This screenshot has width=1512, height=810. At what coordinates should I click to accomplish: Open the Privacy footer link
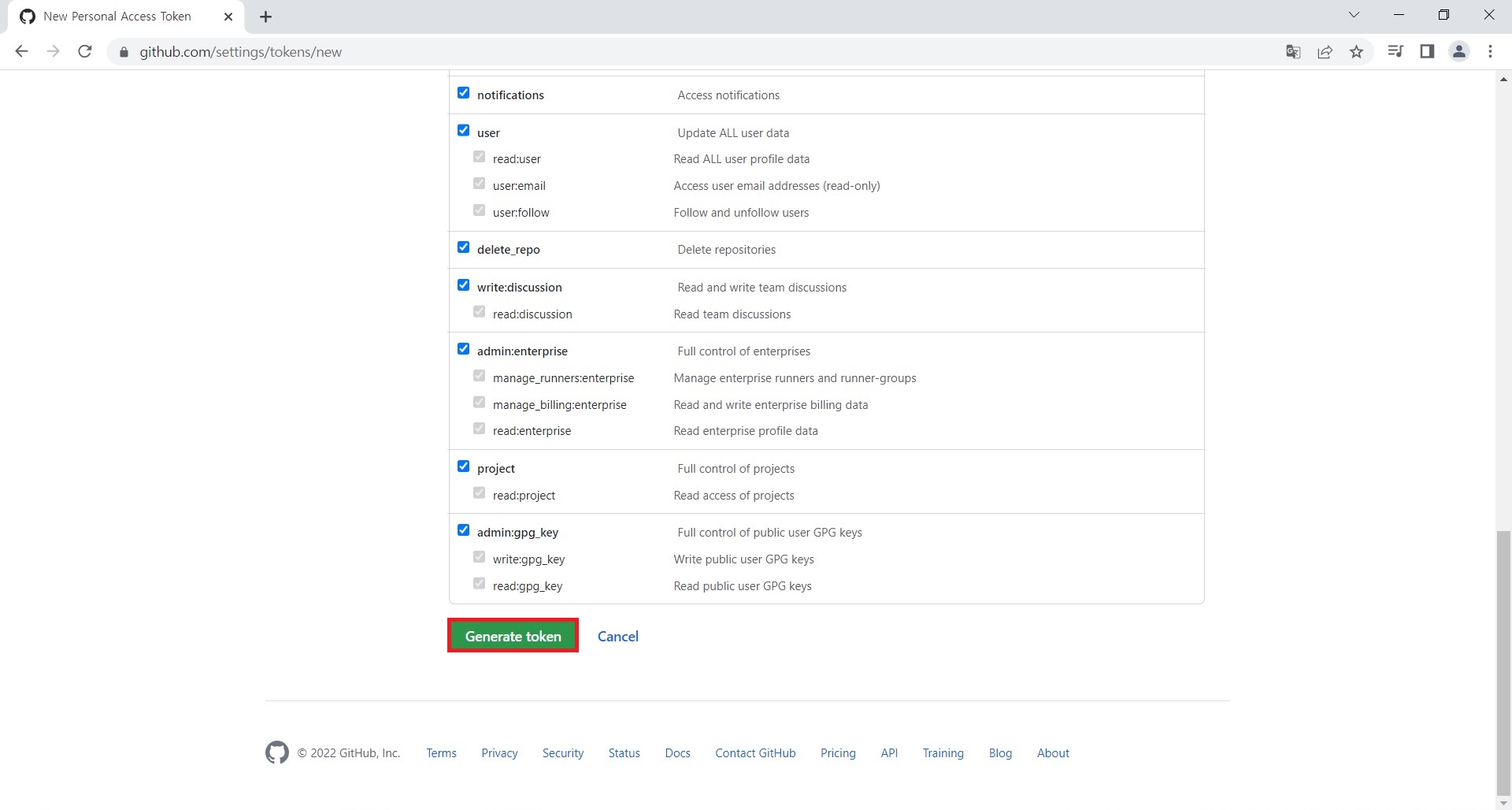(500, 753)
